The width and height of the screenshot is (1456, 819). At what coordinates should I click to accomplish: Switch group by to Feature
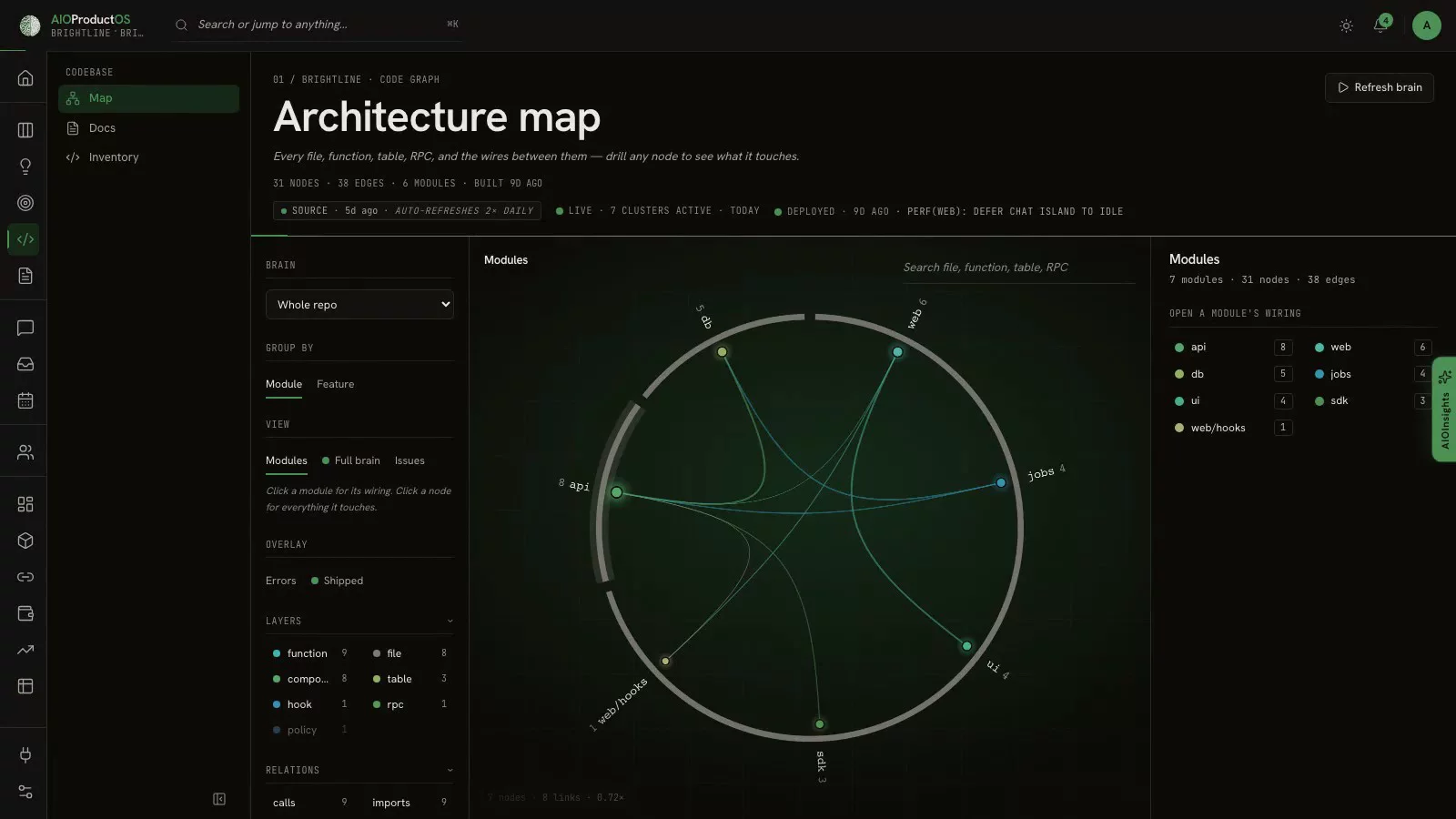335,384
